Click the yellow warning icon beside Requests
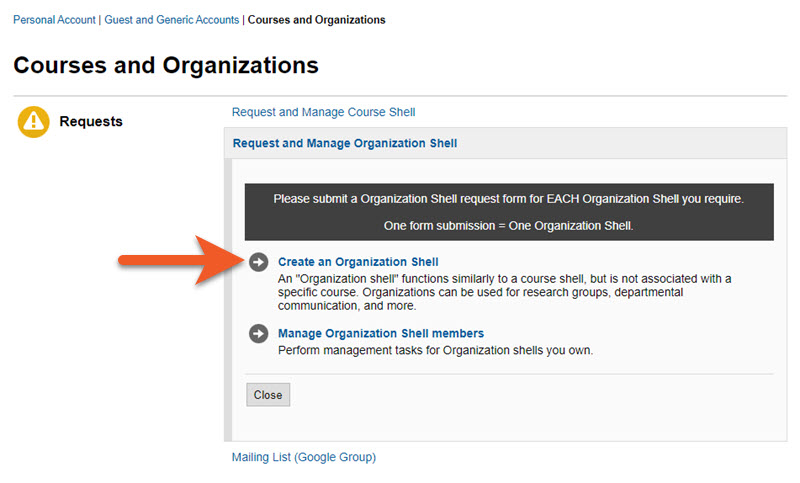Screen dimensions: 800x483 [x=34, y=122]
